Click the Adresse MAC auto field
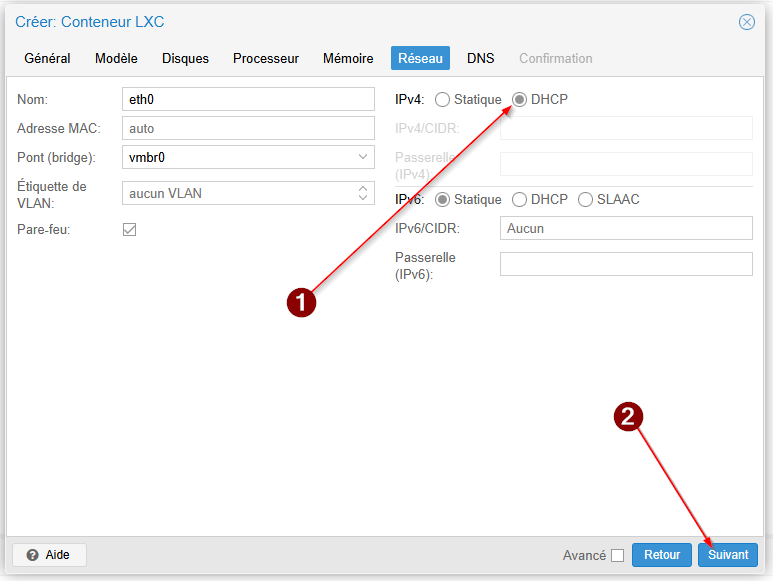The height and width of the screenshot is (581, 773). (x=248, y=128)
